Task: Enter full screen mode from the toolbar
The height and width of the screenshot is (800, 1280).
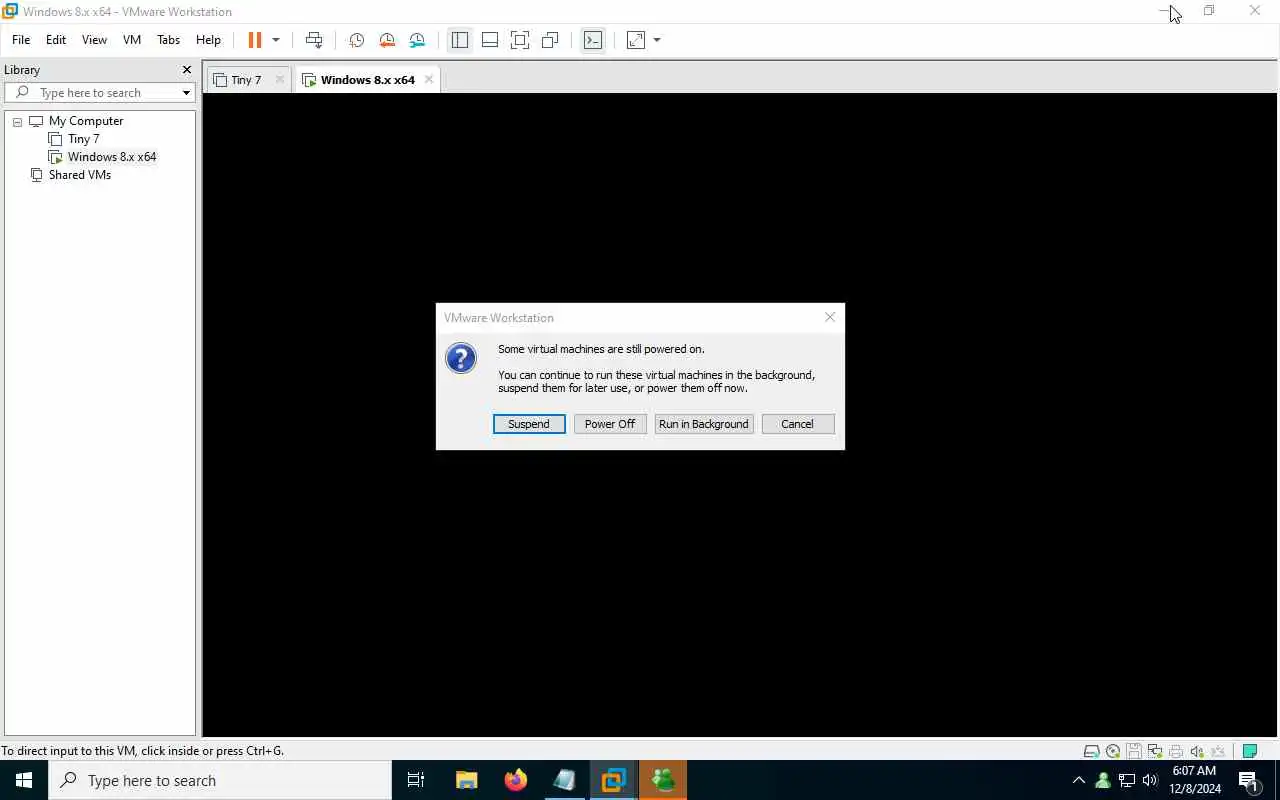Action: point(520,40)
